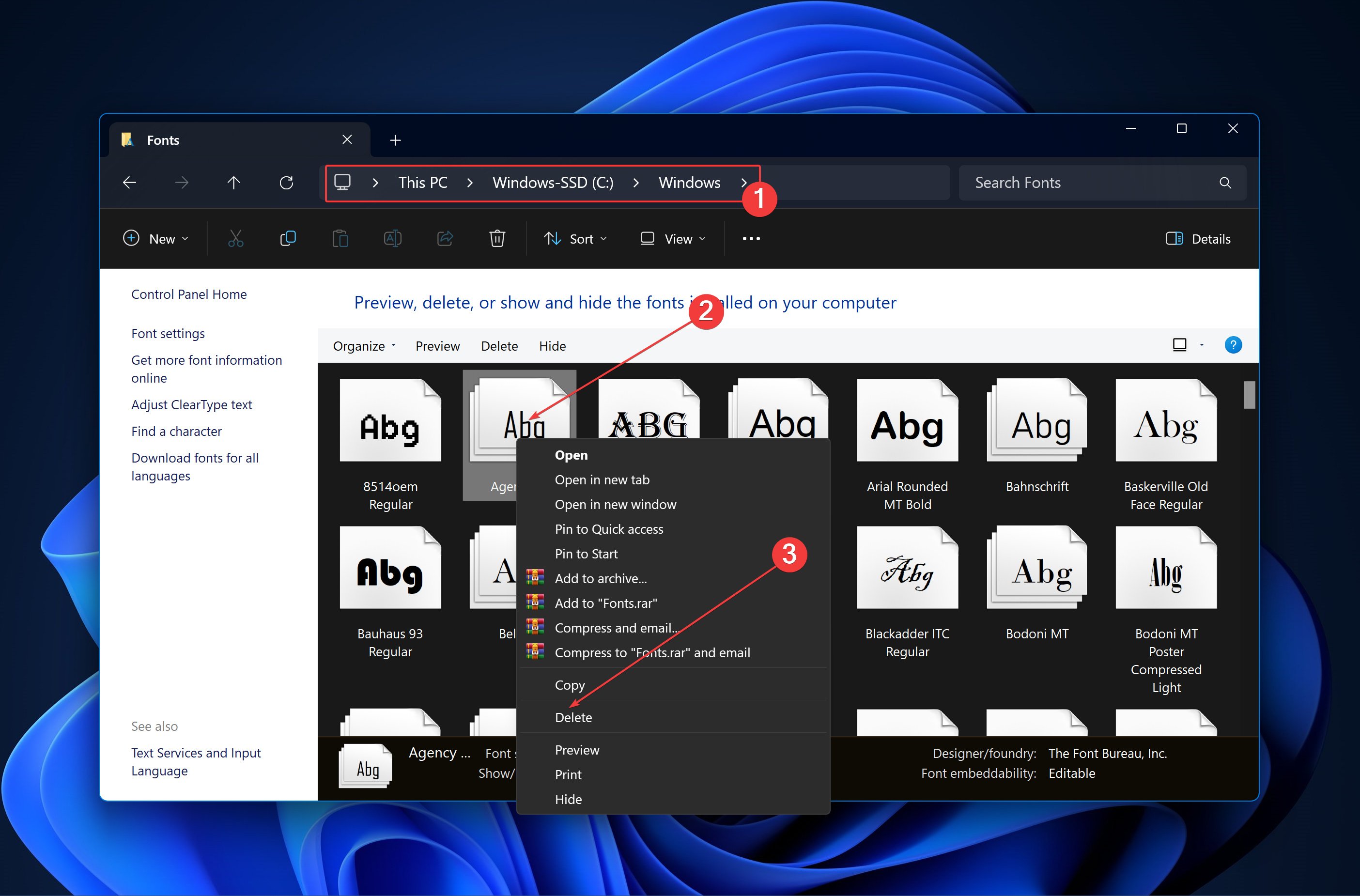Toggle the Details pane button
1360x896 pixels.
click(x=1198, y=239)
